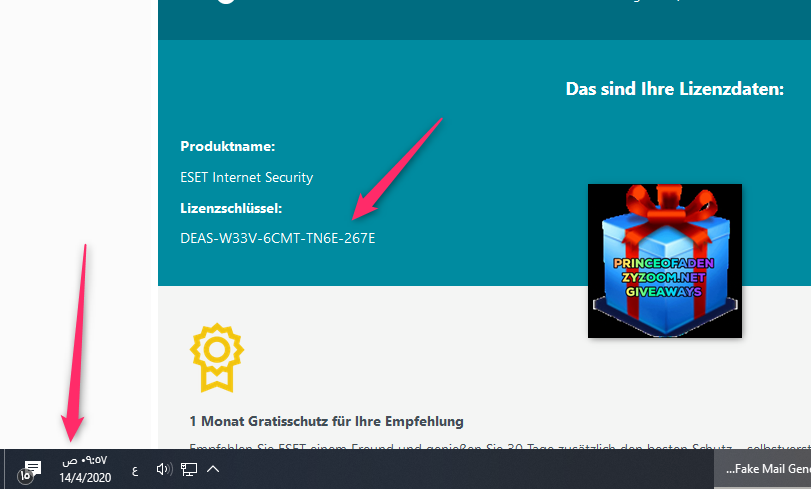Click the Das sind Ihre Lizenzdaten heading
Image resolution: width=811 pixels, height=489 pixels.
click(x=674, y=89)
